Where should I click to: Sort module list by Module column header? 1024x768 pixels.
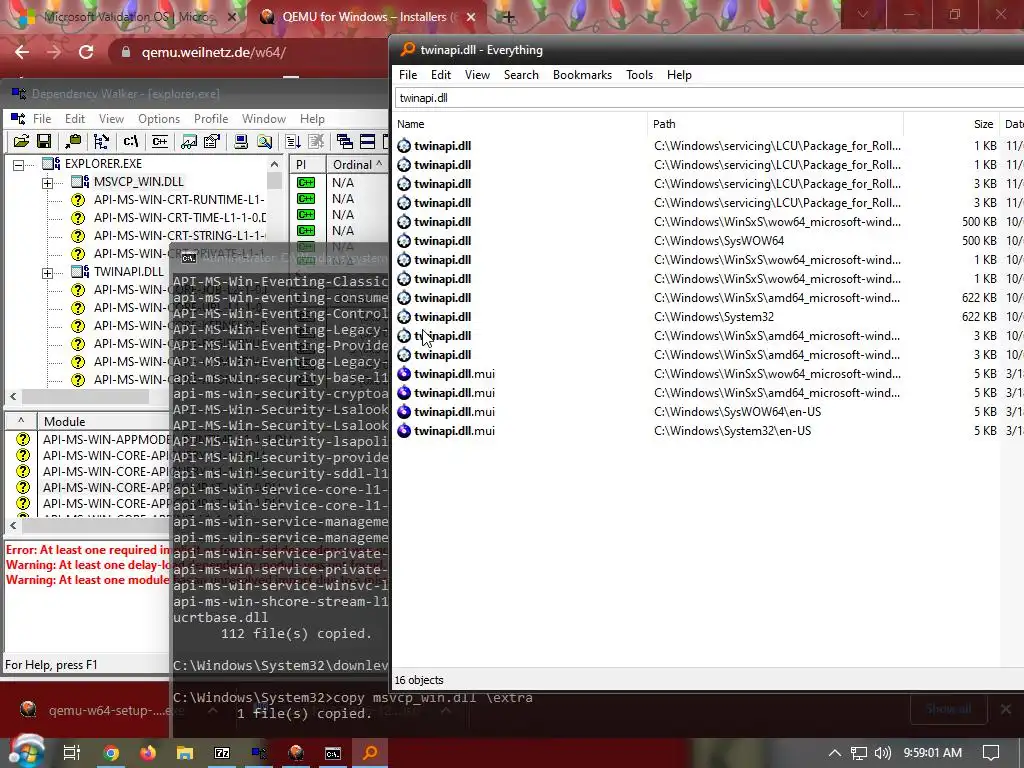coord(103,422)
